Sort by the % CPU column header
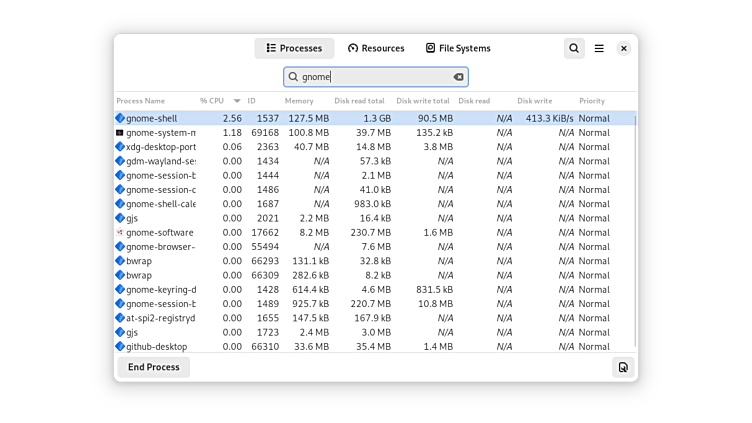The width and height of the screenshot is (752, 423). 212,101
